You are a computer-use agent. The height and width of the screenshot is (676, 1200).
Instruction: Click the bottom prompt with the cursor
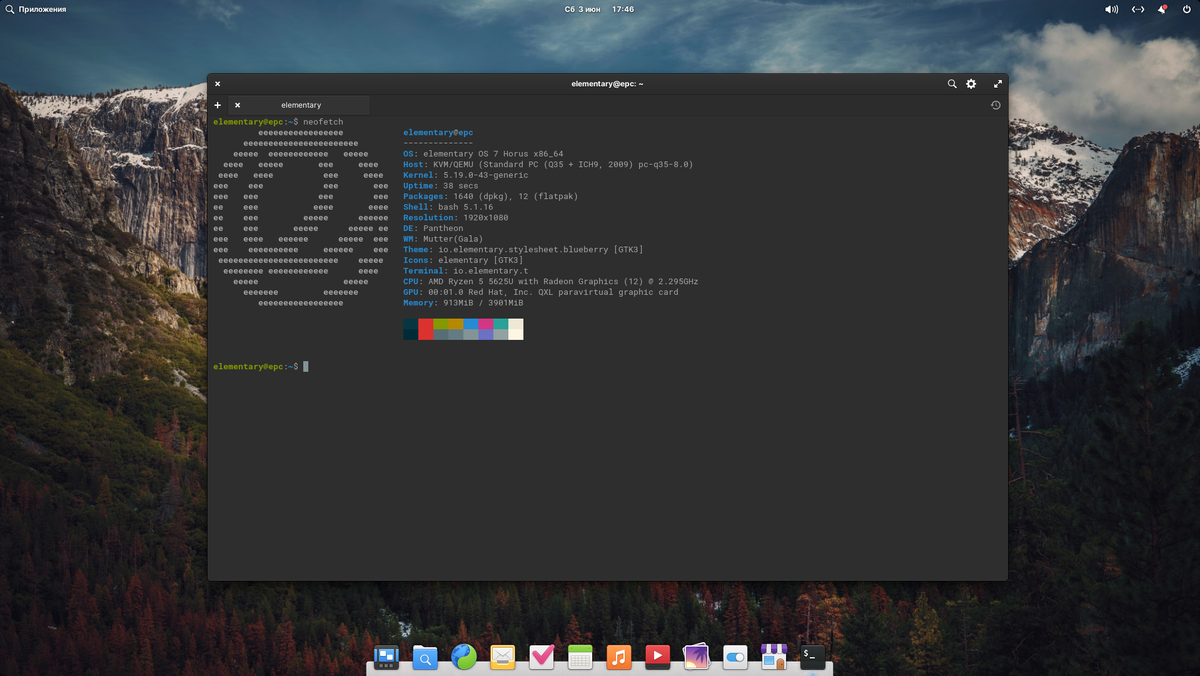[261, 367]
